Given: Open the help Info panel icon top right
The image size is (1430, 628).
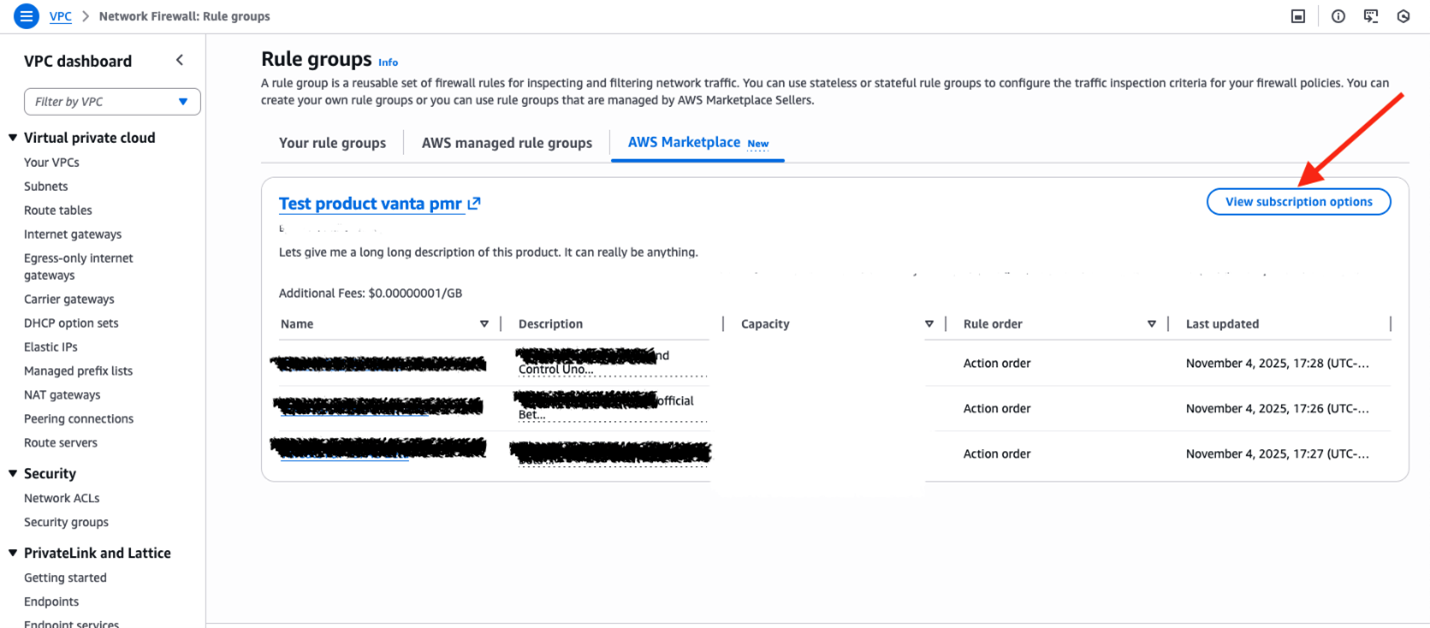Looking at the screenshot, I should point(1337,16).
